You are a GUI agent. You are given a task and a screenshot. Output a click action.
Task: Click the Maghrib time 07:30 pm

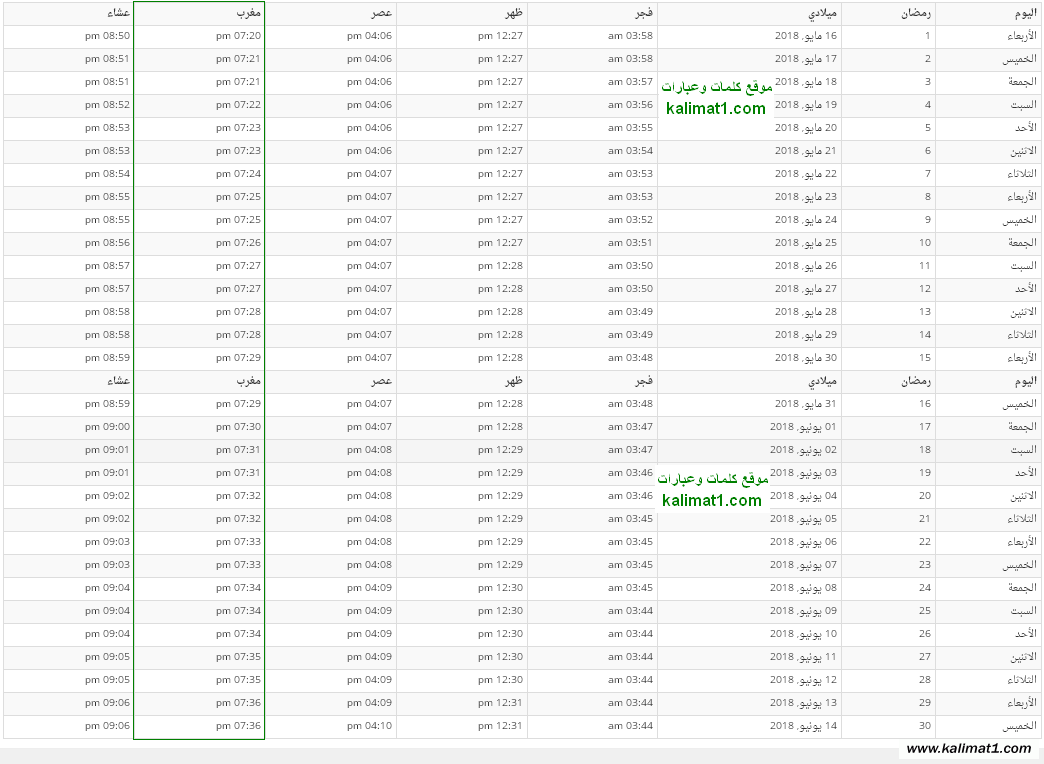(238, 427)
